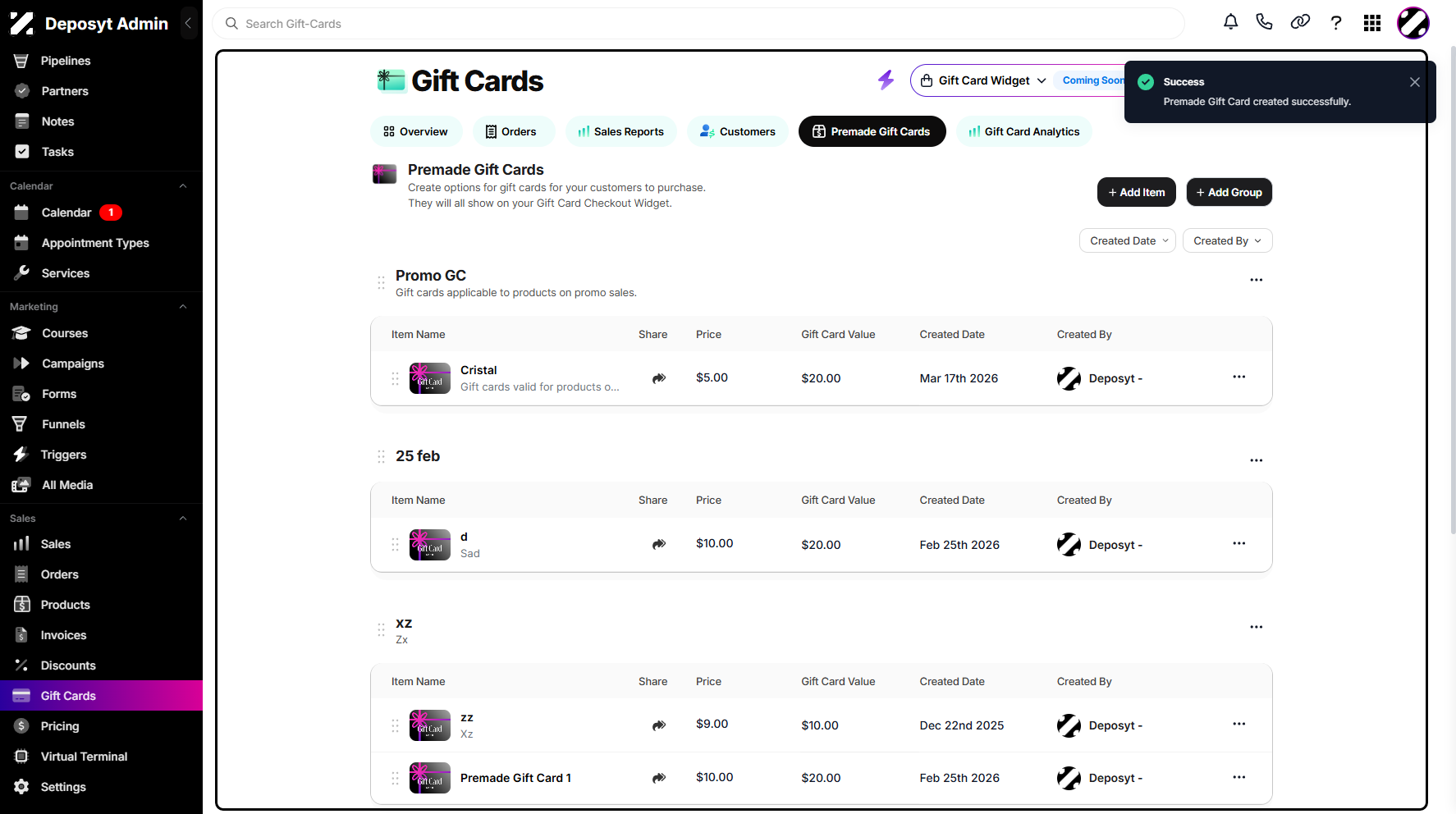The width and height of the screenshot is (1456, 814).
Task: Open the help question mark
Action: coord(1336,23)
